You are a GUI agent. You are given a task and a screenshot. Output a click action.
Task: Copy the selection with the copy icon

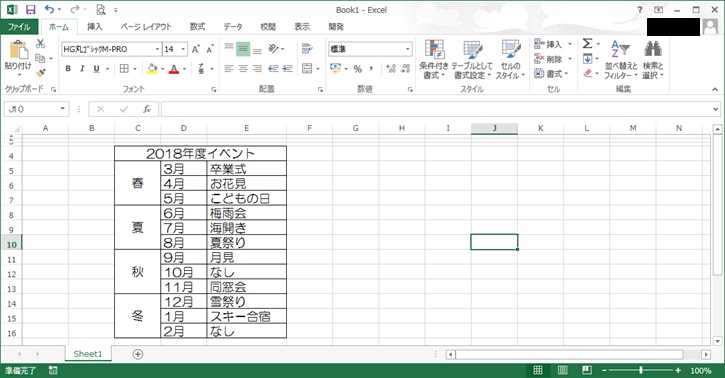coord(40,58)
